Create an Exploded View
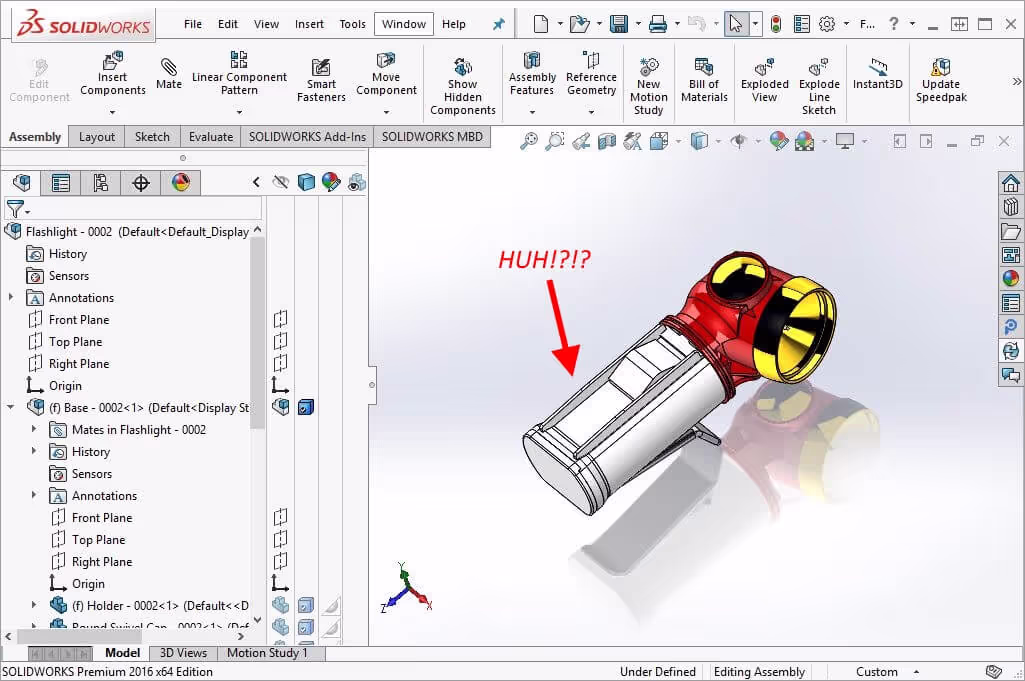 764,80
